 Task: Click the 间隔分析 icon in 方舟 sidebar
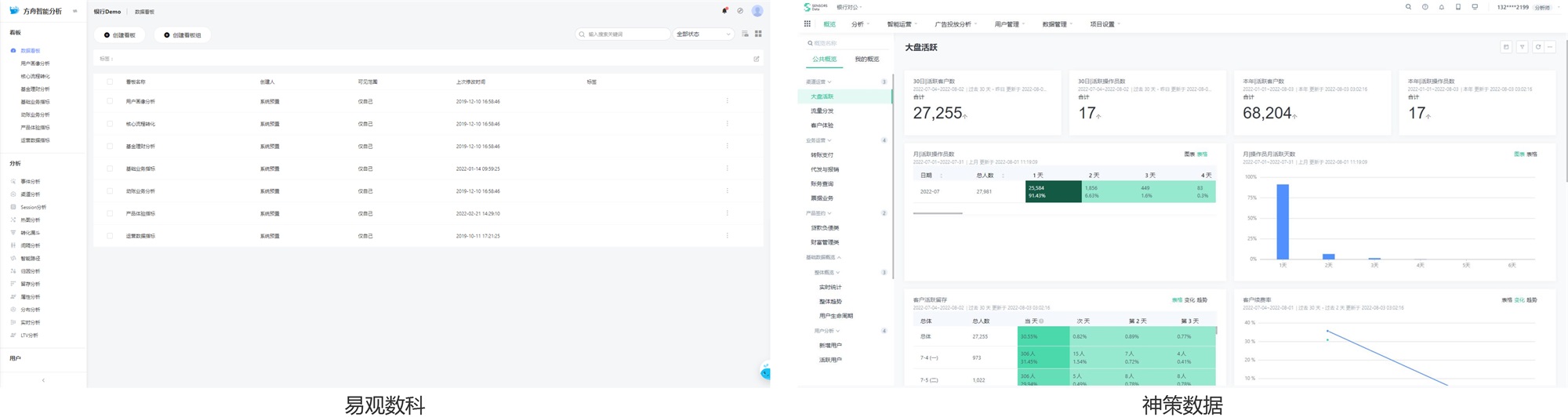tap(13, 245)
